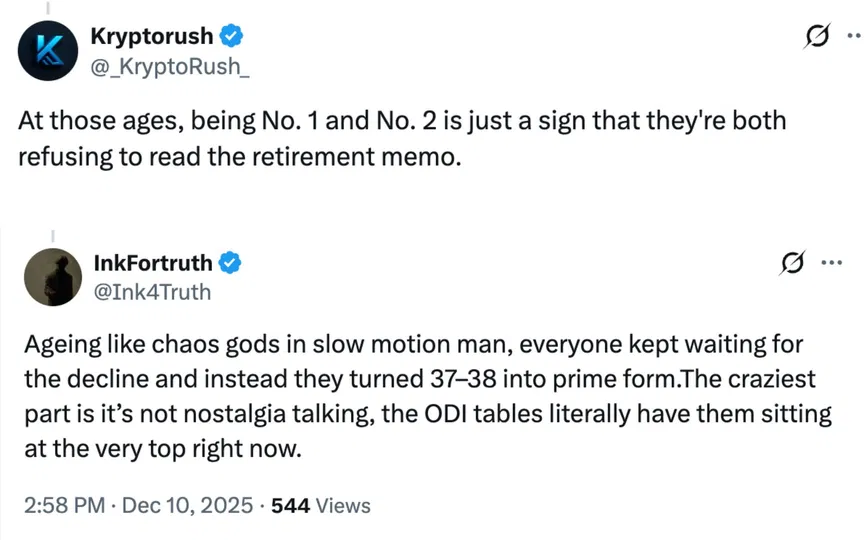The width and height of the screenshot is (864, 540).
Task: Click Kryptorush's verified badge
Action: [231, 37]
